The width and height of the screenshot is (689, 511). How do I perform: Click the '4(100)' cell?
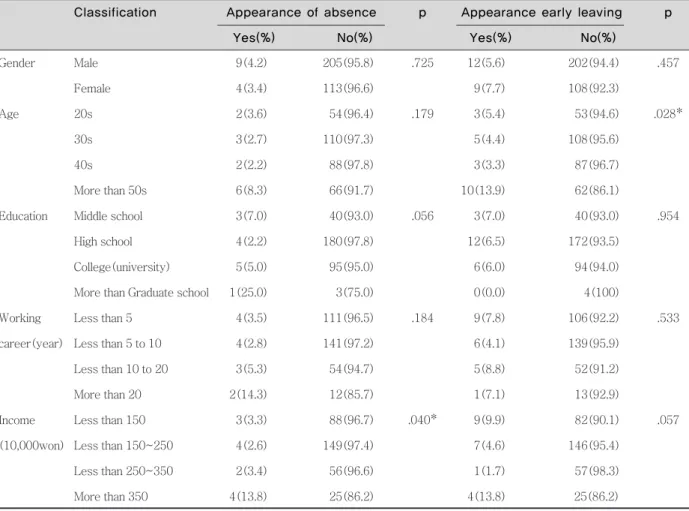point(601,292)
